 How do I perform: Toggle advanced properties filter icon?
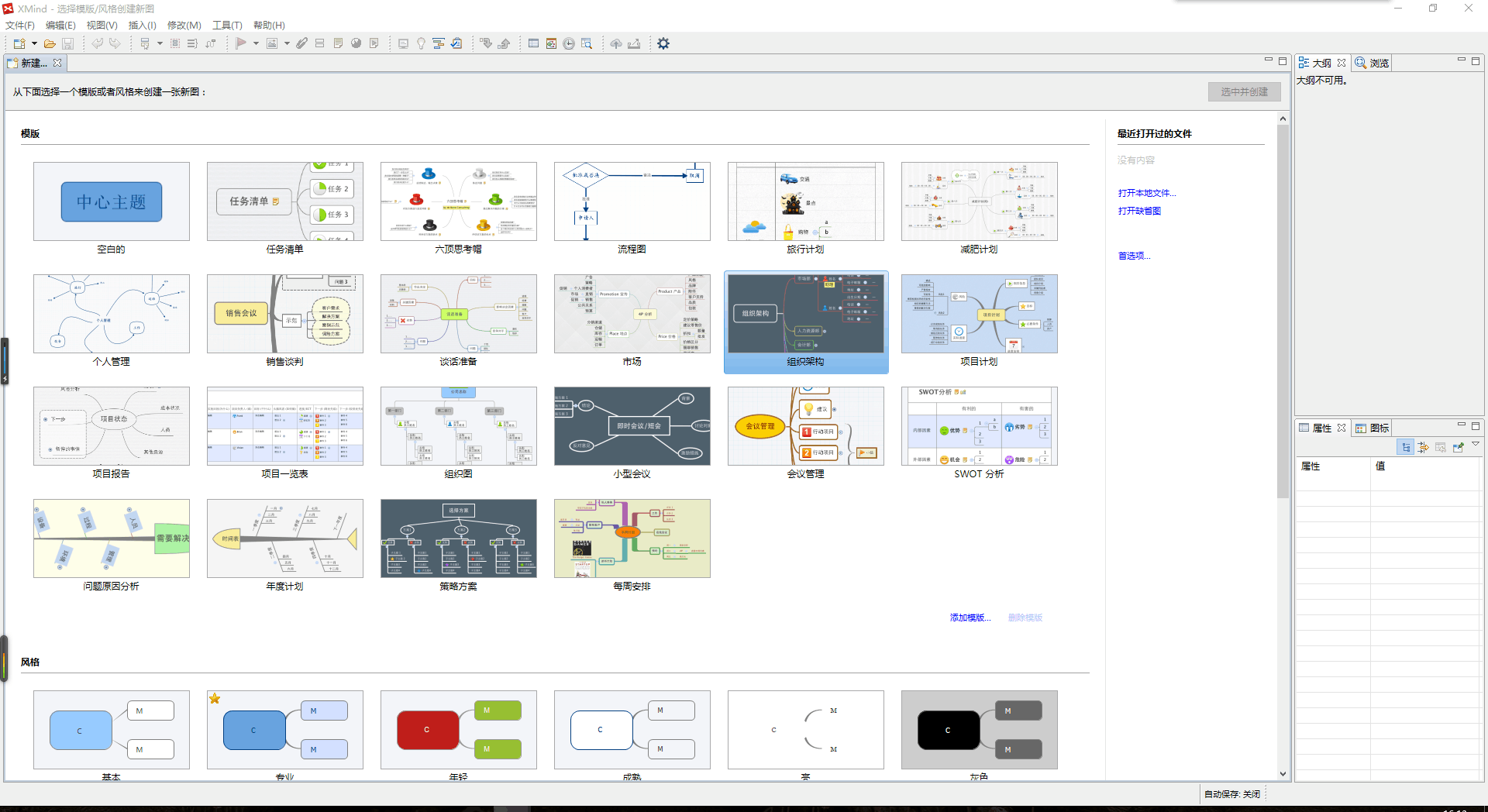pos(1423,447)
